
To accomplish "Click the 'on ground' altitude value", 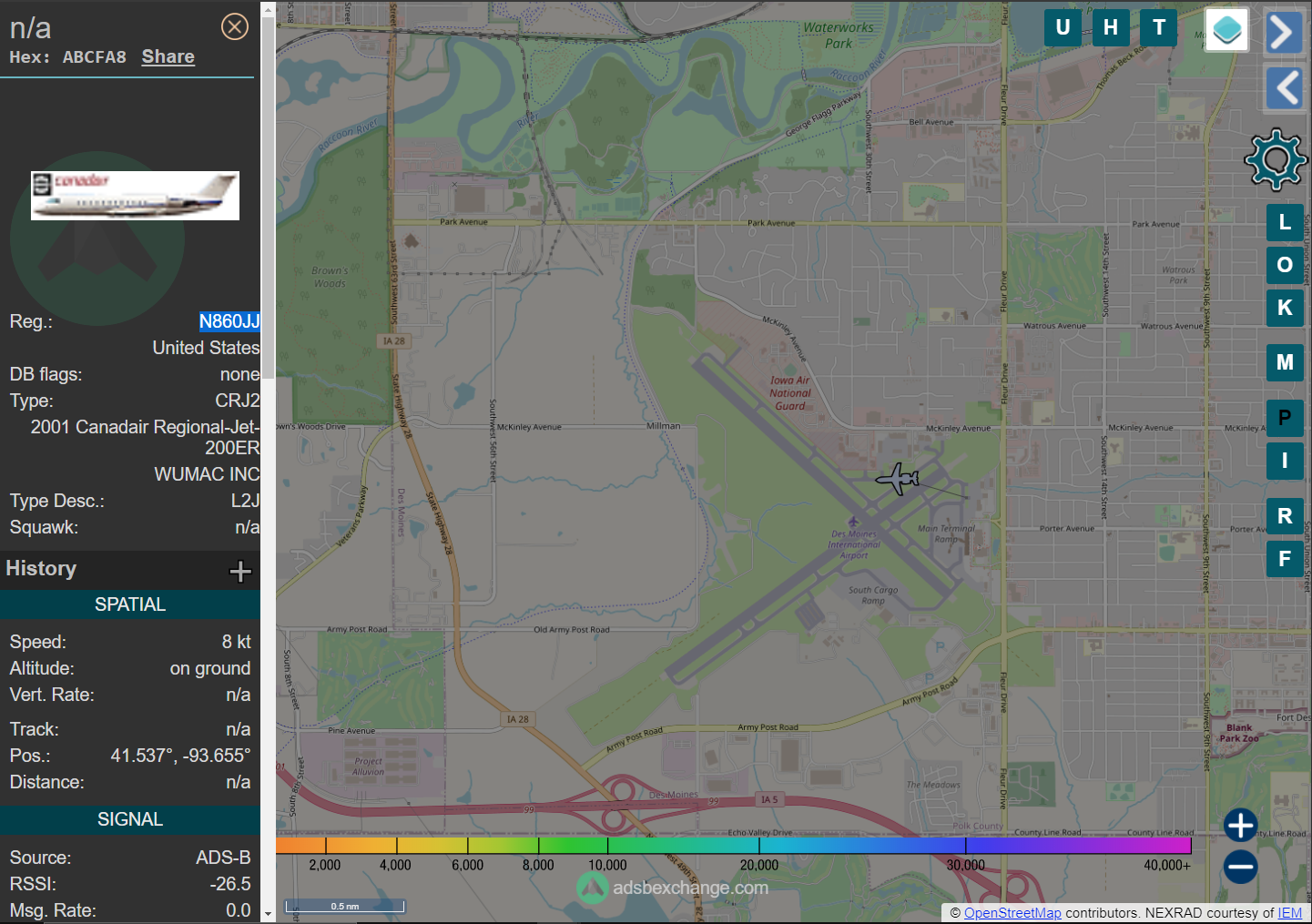I will pos(210,668).
